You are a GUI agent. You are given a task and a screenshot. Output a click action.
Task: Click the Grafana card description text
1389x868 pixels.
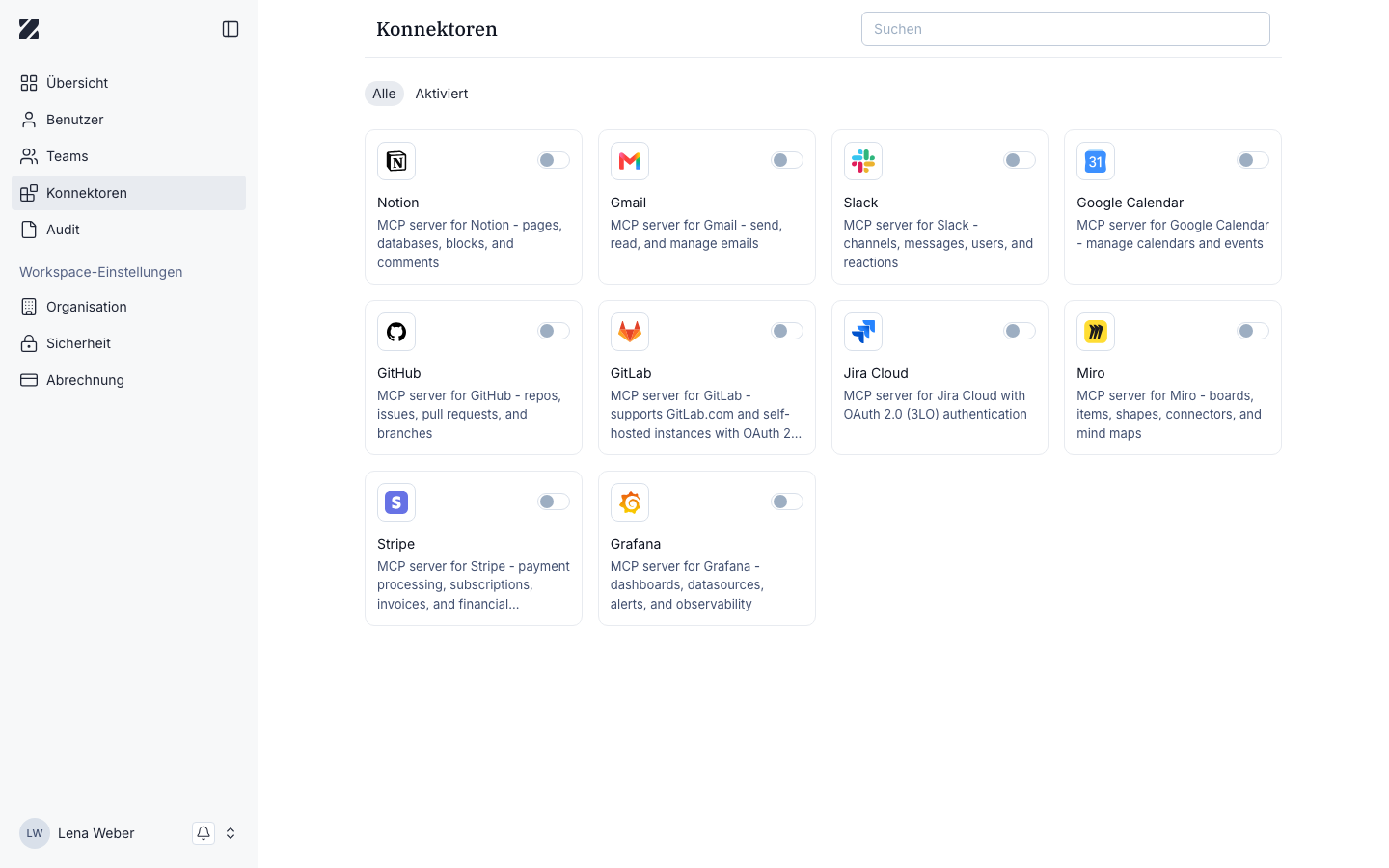(x=687, y=584)
